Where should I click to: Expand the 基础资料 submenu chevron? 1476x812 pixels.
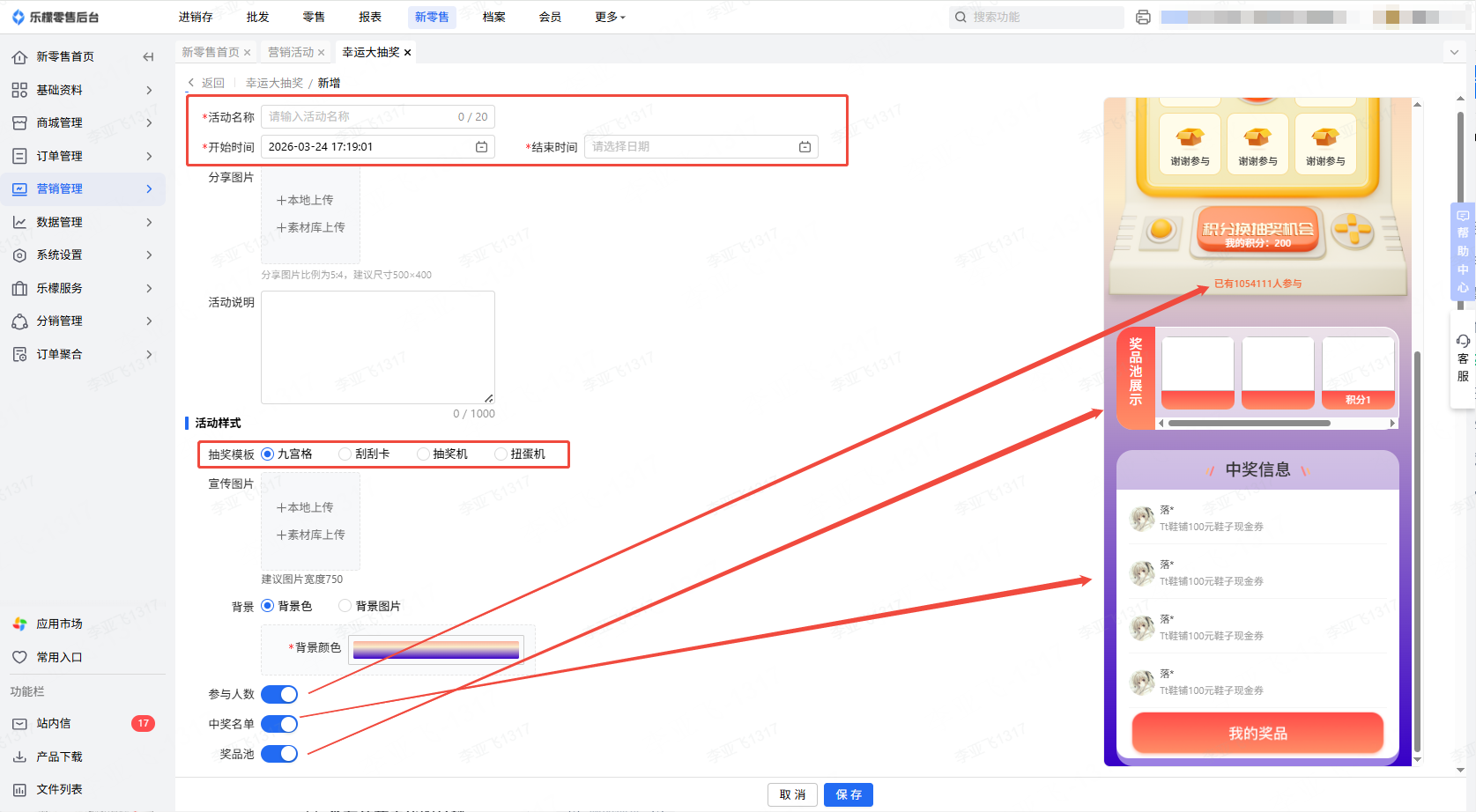point(149,90)
